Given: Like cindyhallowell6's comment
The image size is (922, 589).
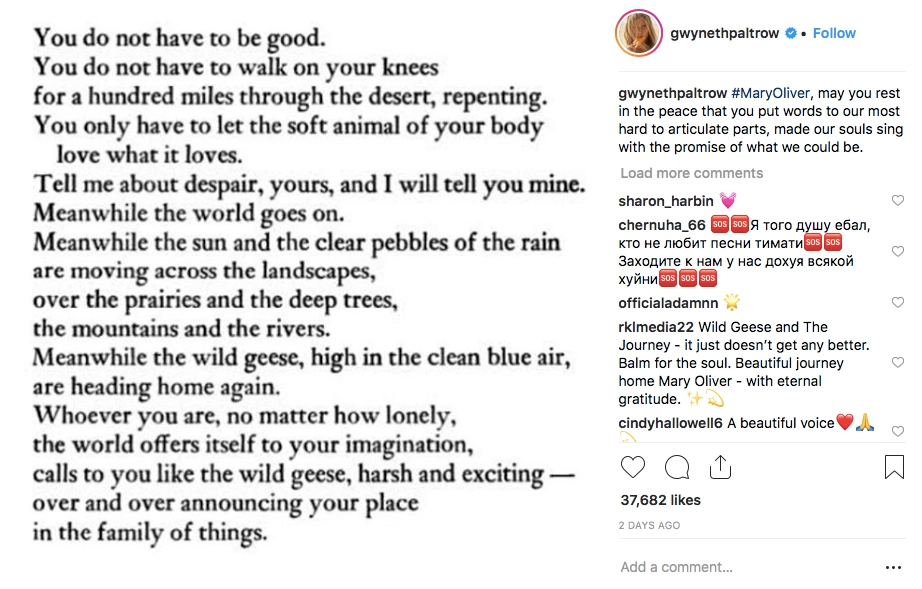Looking at the screenshot, I should (x=897, y=431).
